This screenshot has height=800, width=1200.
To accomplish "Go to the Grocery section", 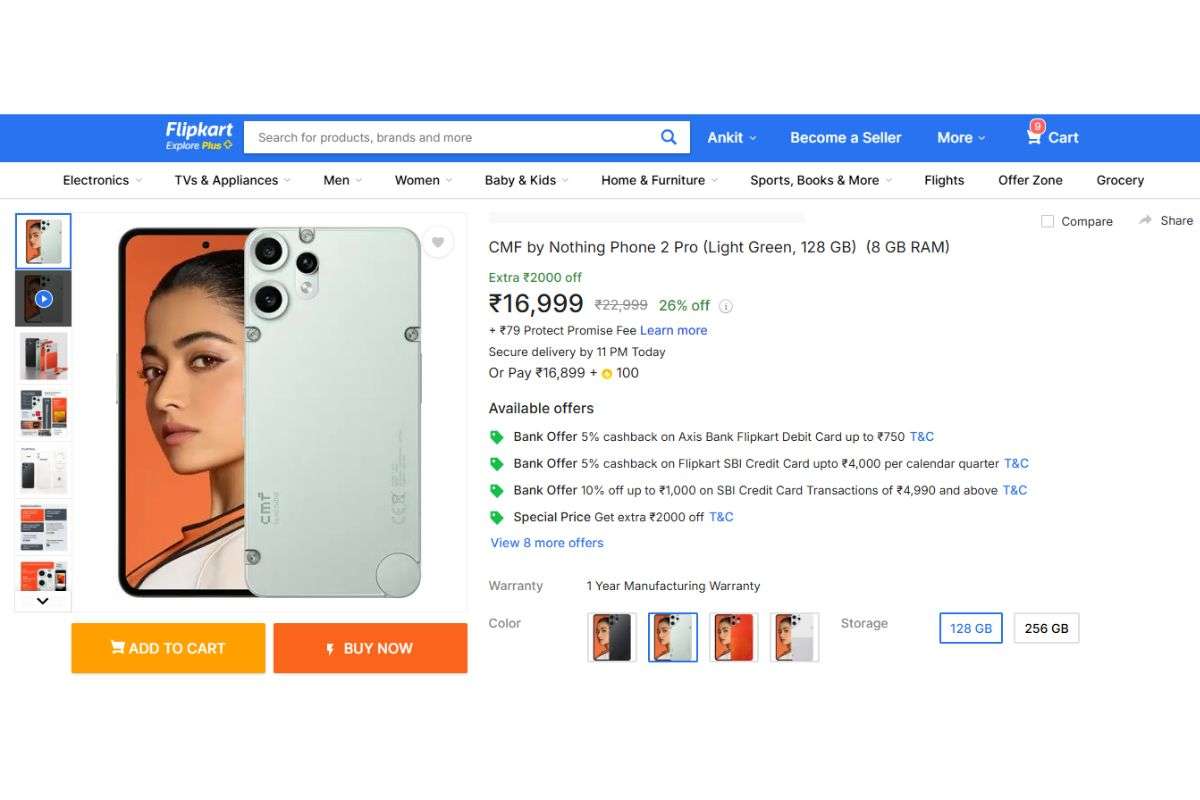I will click(1118, 180).
